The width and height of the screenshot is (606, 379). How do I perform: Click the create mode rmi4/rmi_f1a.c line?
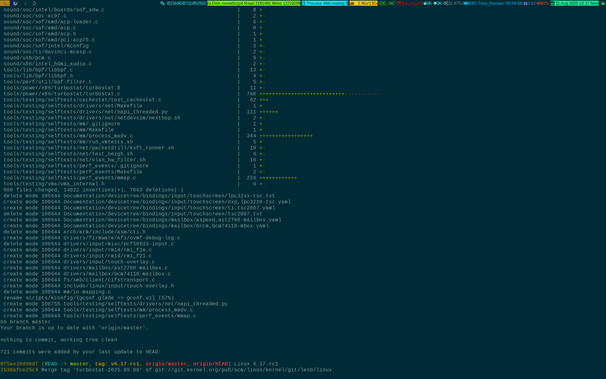pos(77,250)
